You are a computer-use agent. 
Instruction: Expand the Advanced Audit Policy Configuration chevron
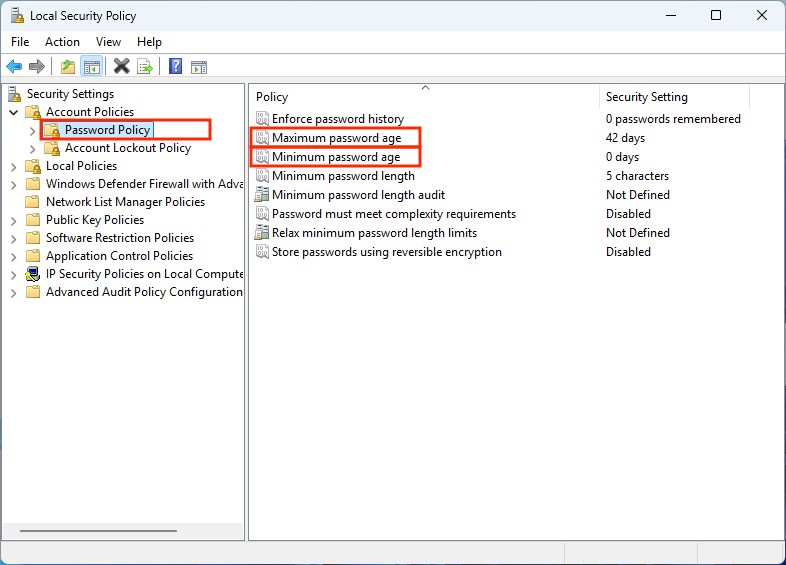coord(14,293)
